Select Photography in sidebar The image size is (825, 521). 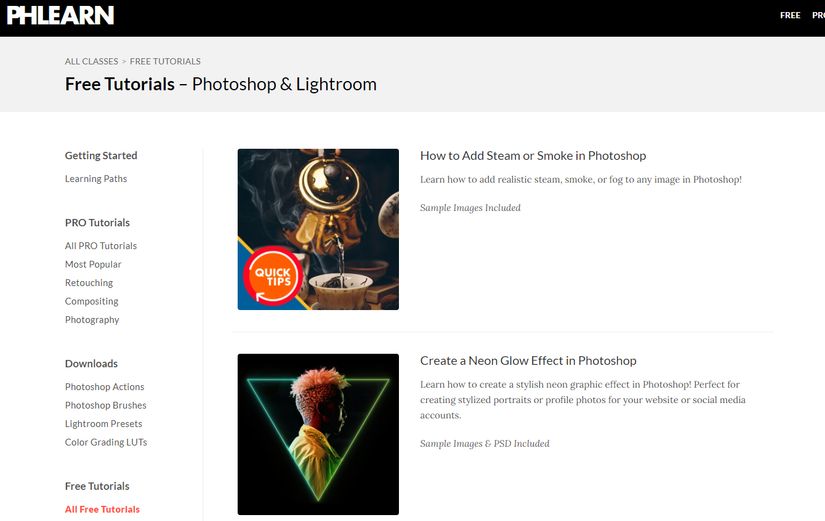(x=92, y=319)
